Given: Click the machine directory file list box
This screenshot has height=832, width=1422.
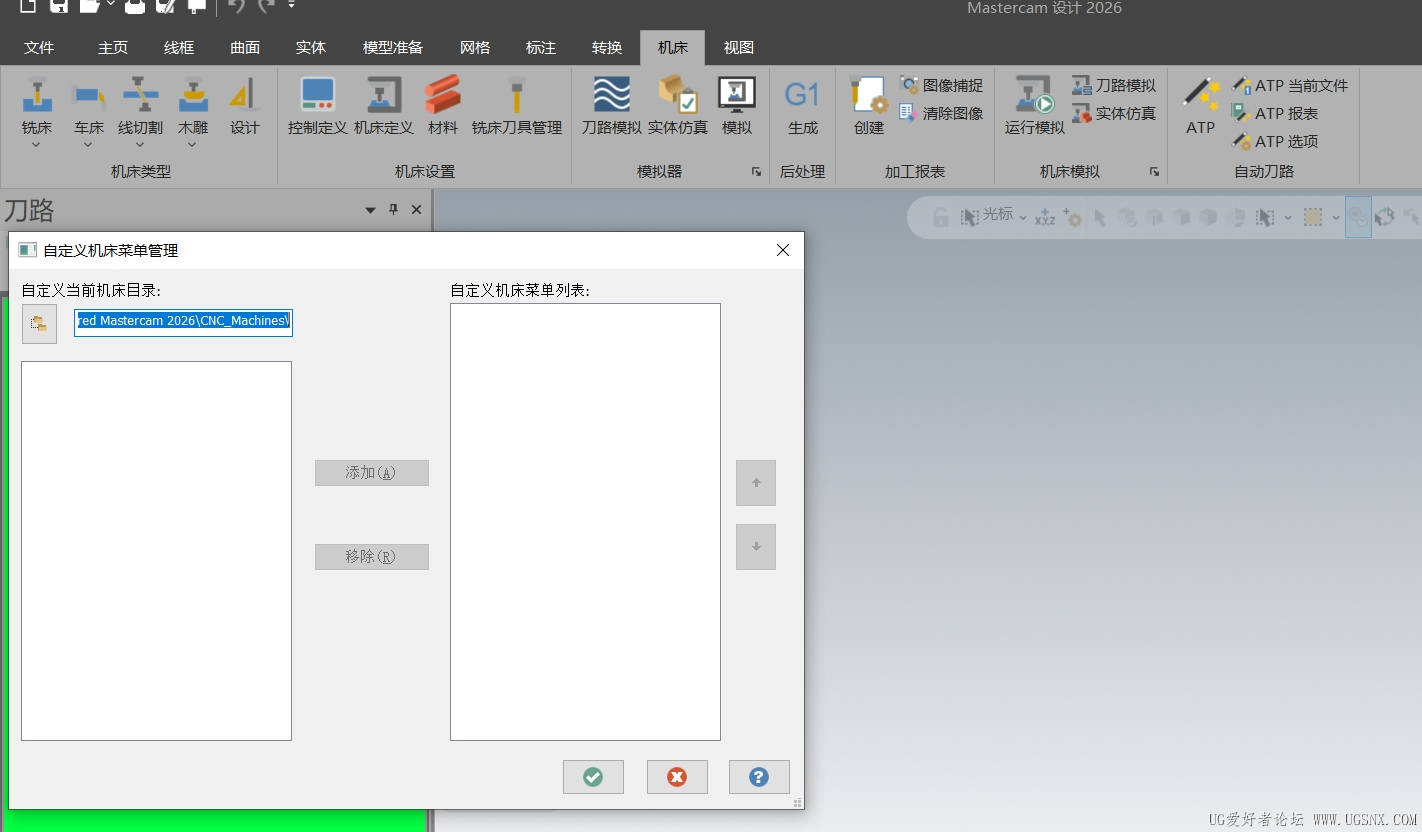Looking at the screenshot, I should [x=156, y=551].
